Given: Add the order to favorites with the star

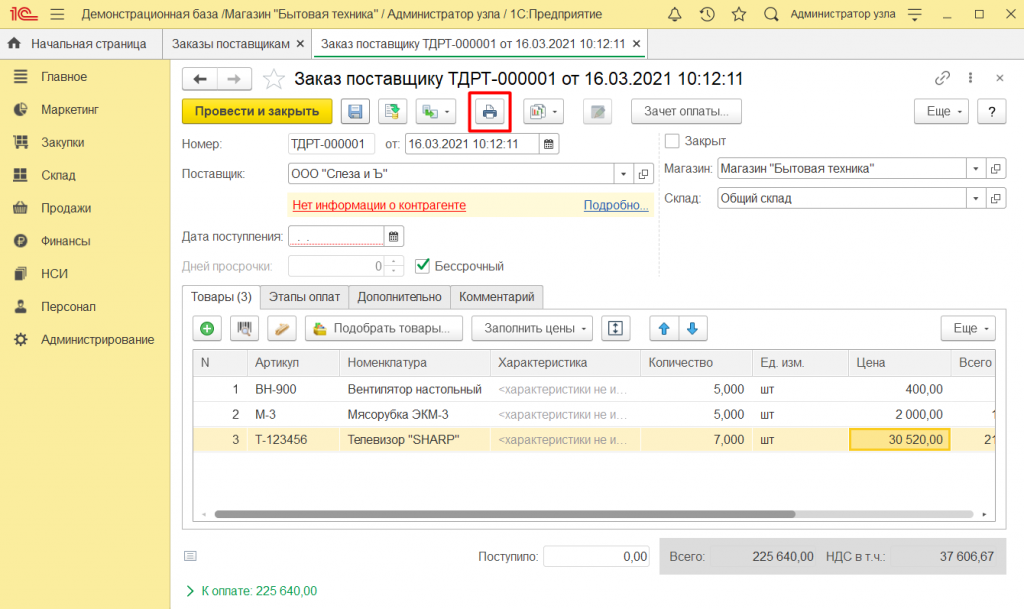Looking at the screenshot, I should coord(272,79).
